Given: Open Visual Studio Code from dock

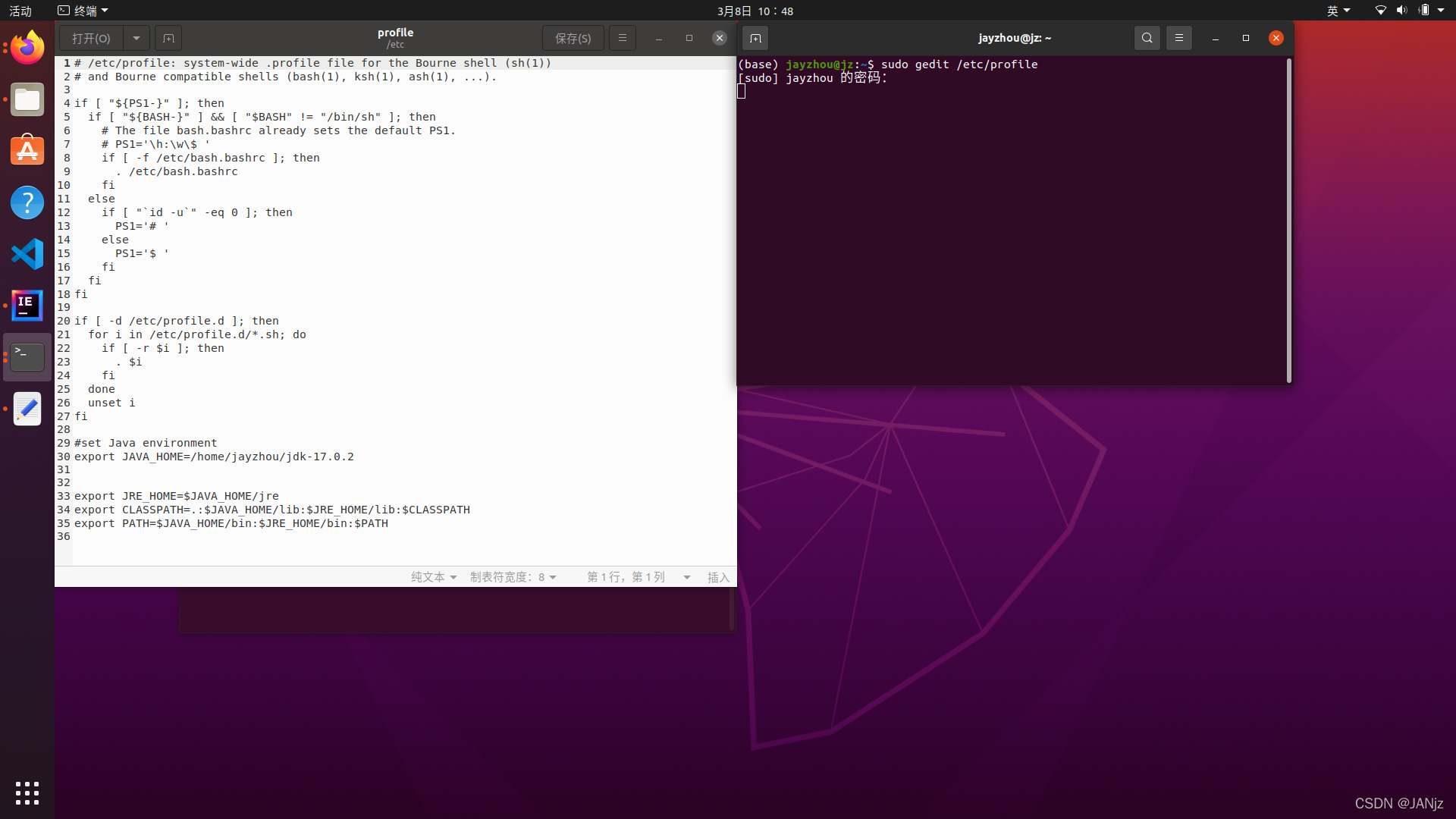Looking at the screenshot, I should pyautogui.click(x=27, y=254).
